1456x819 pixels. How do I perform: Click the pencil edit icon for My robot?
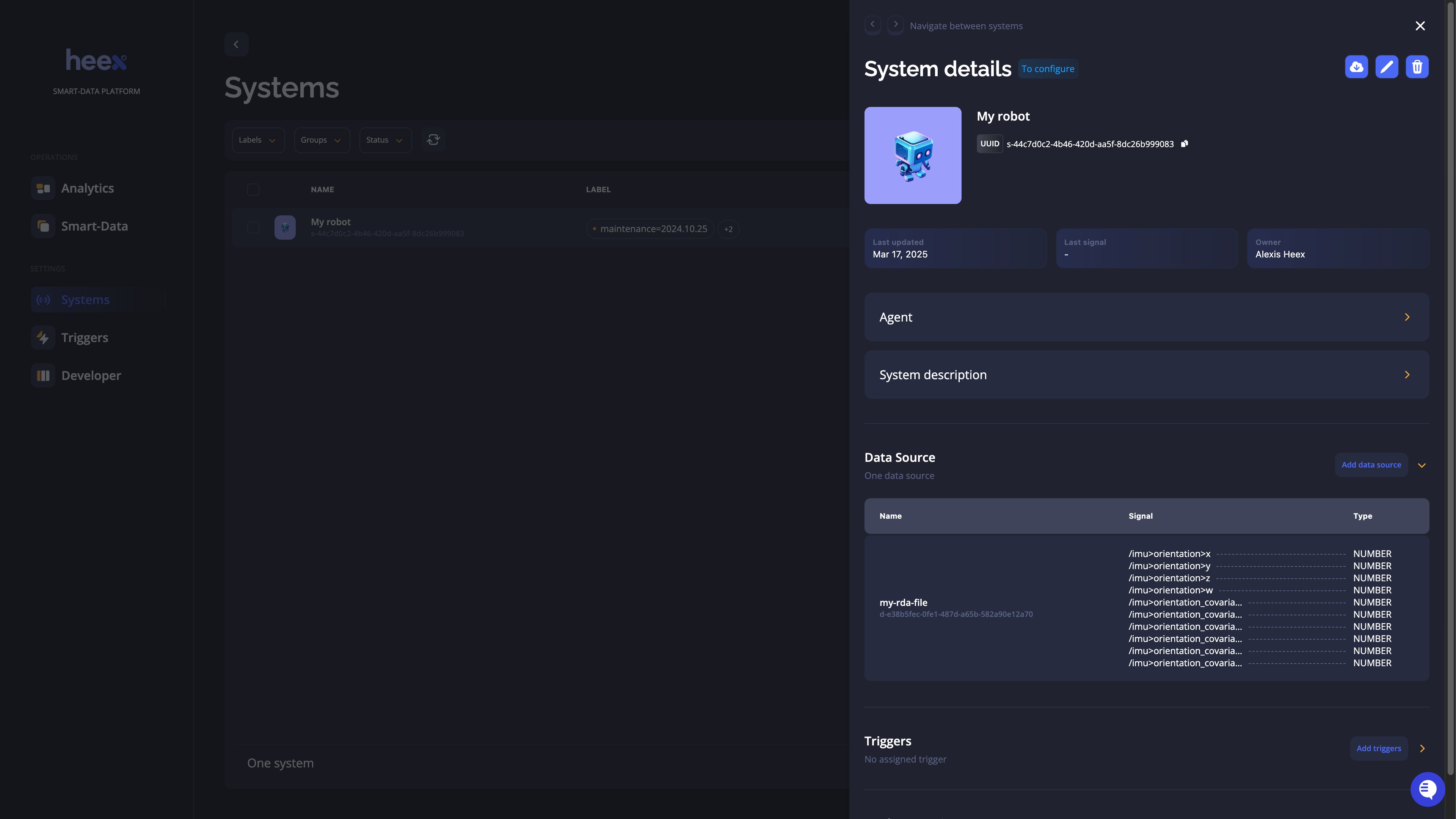(1387, 67)
